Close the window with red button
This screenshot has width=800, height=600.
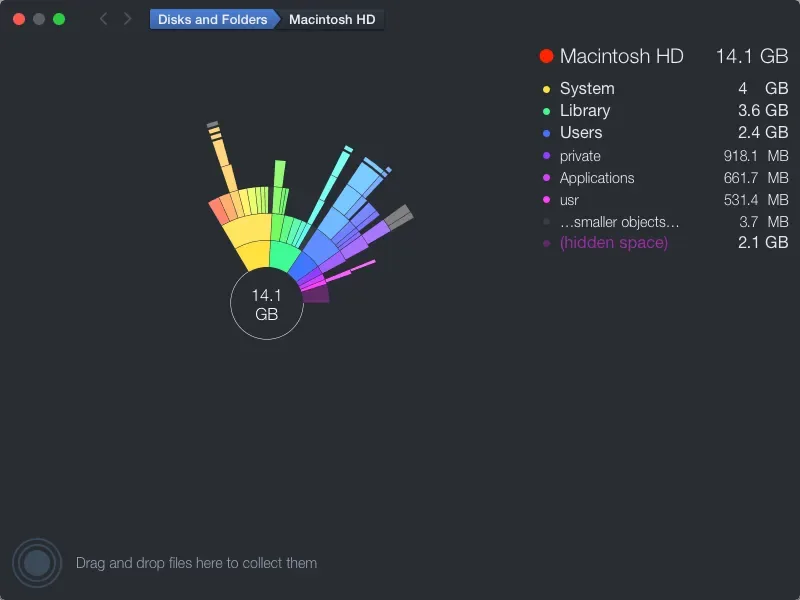pyautogui.click(x=19, y=19)
